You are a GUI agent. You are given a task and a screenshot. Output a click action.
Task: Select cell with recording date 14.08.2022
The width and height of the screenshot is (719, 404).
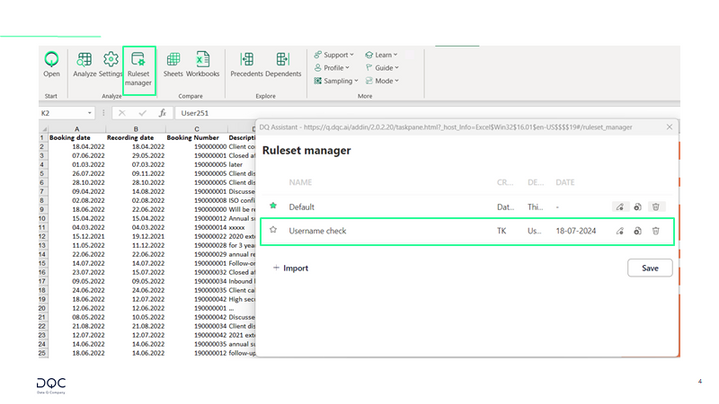(136, 191)
